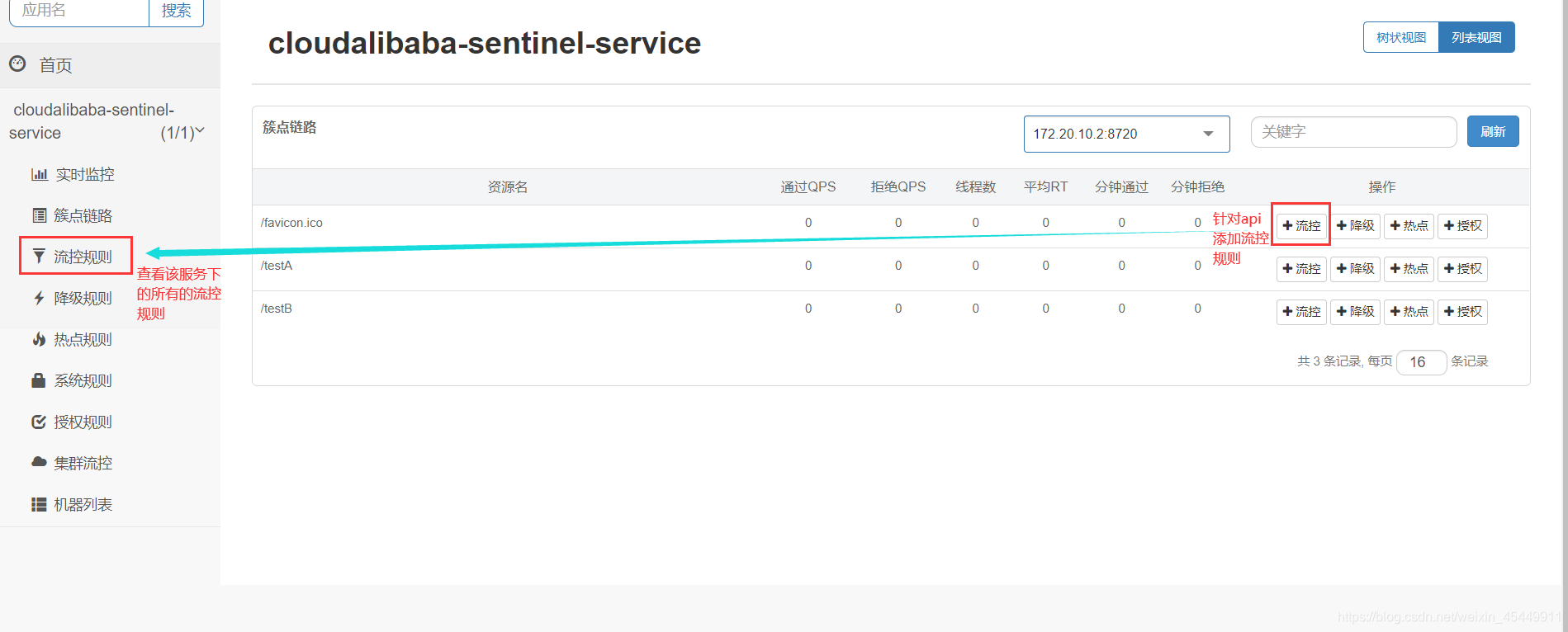Viewport: 1568px width, 632px height.
Task: Open the 机器列表 sidebar item
Action: pyautogui.click(x=83, y=504)
